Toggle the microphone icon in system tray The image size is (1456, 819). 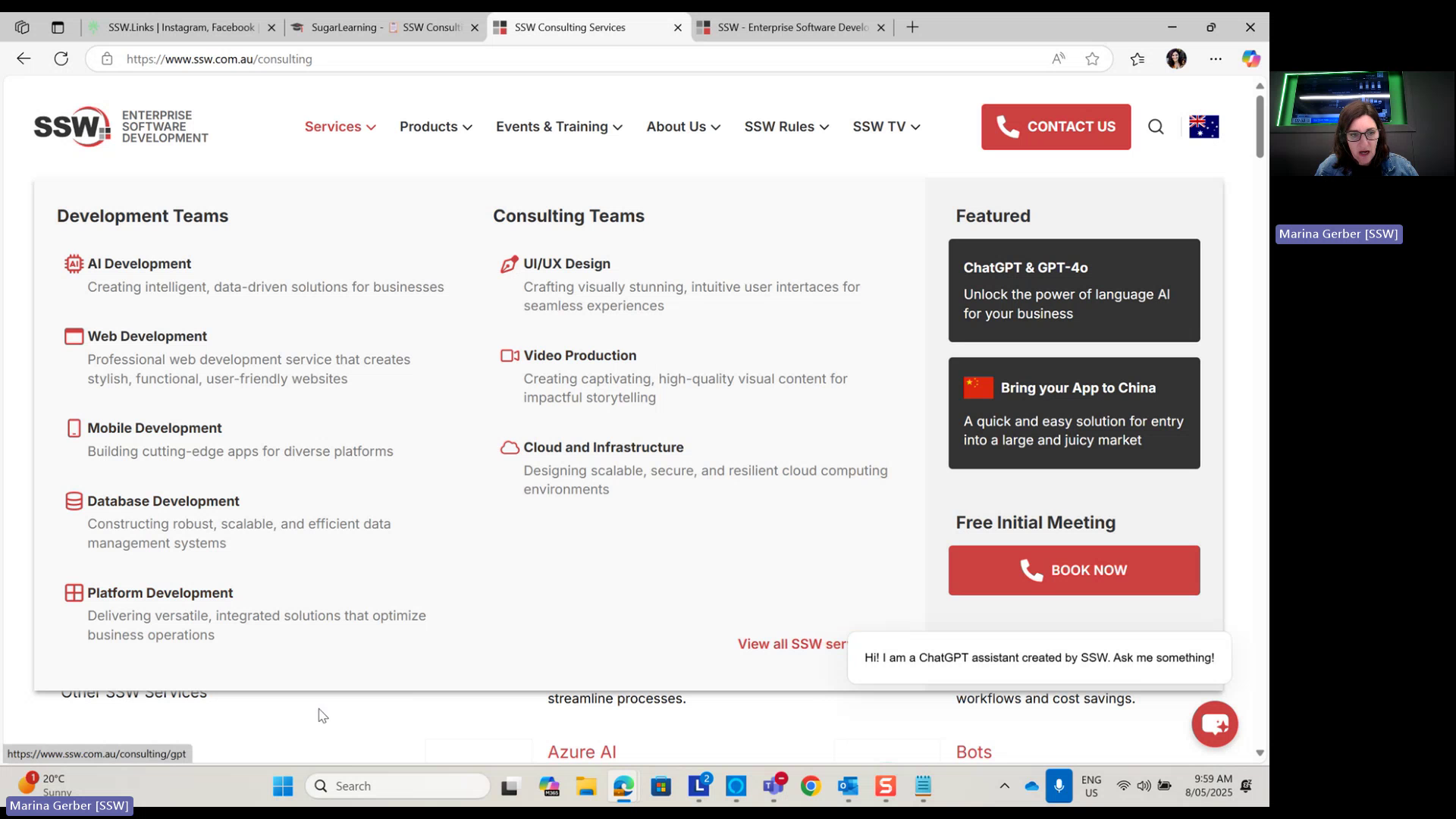pyautogui.click(x=1059, y=786)
